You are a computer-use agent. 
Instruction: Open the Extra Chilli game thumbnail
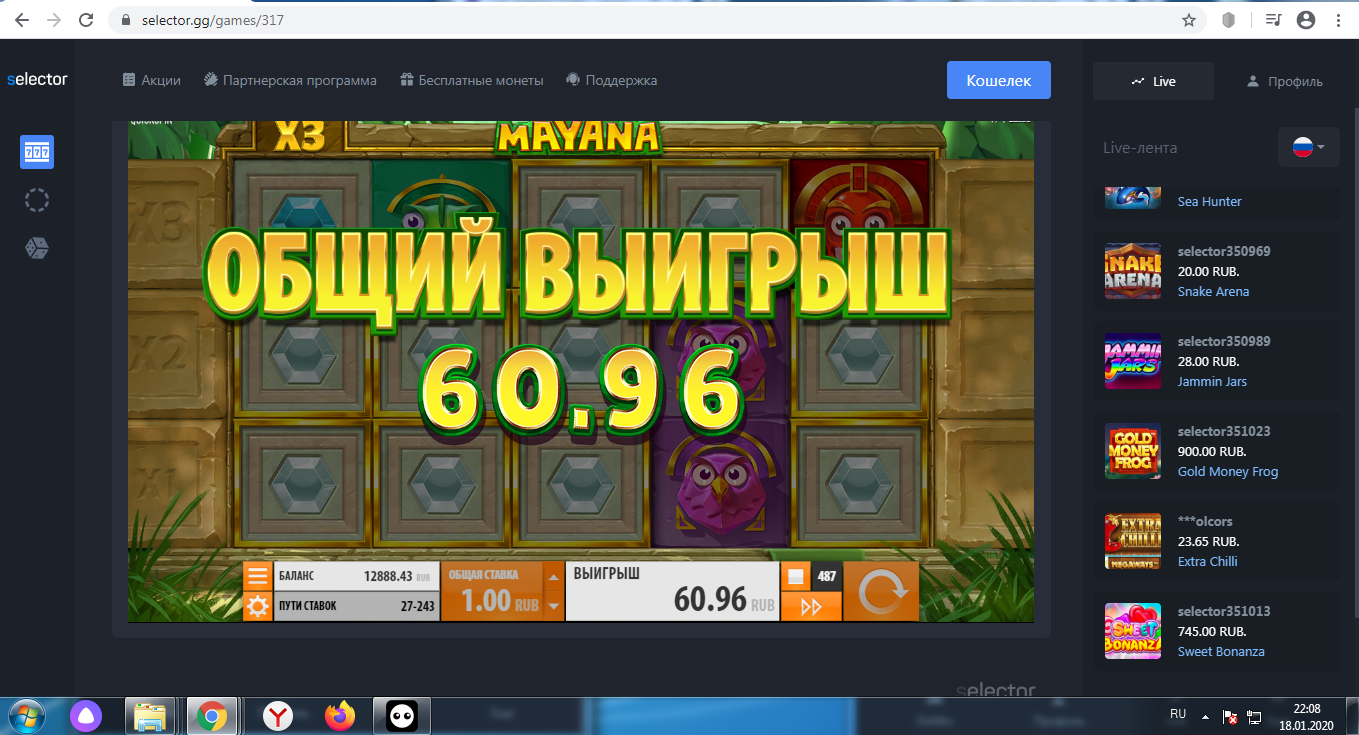tap(1133, 541)
